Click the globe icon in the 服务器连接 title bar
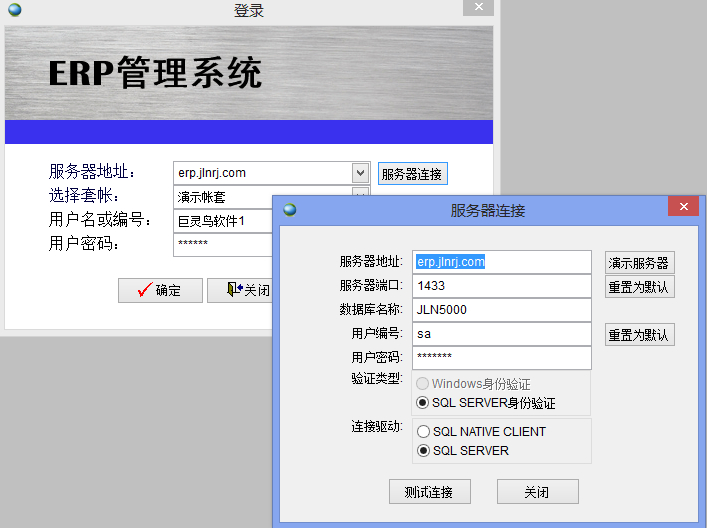Screen dimensions: 707x528 pos(290,210)
